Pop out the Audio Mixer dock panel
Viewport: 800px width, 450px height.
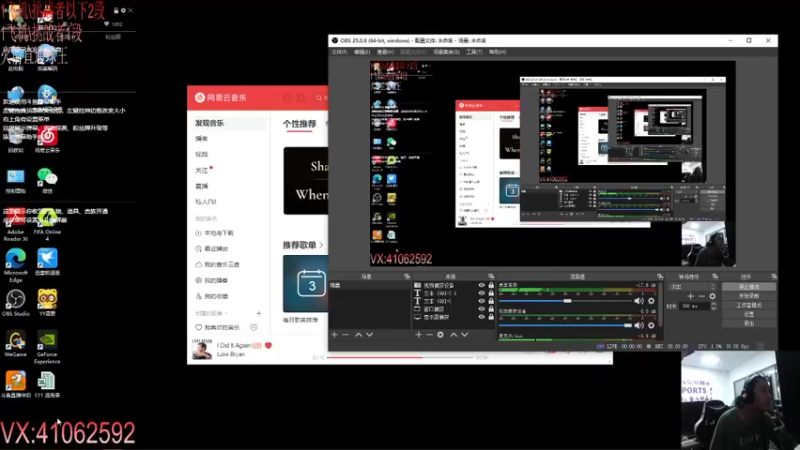tap(660, 277)
